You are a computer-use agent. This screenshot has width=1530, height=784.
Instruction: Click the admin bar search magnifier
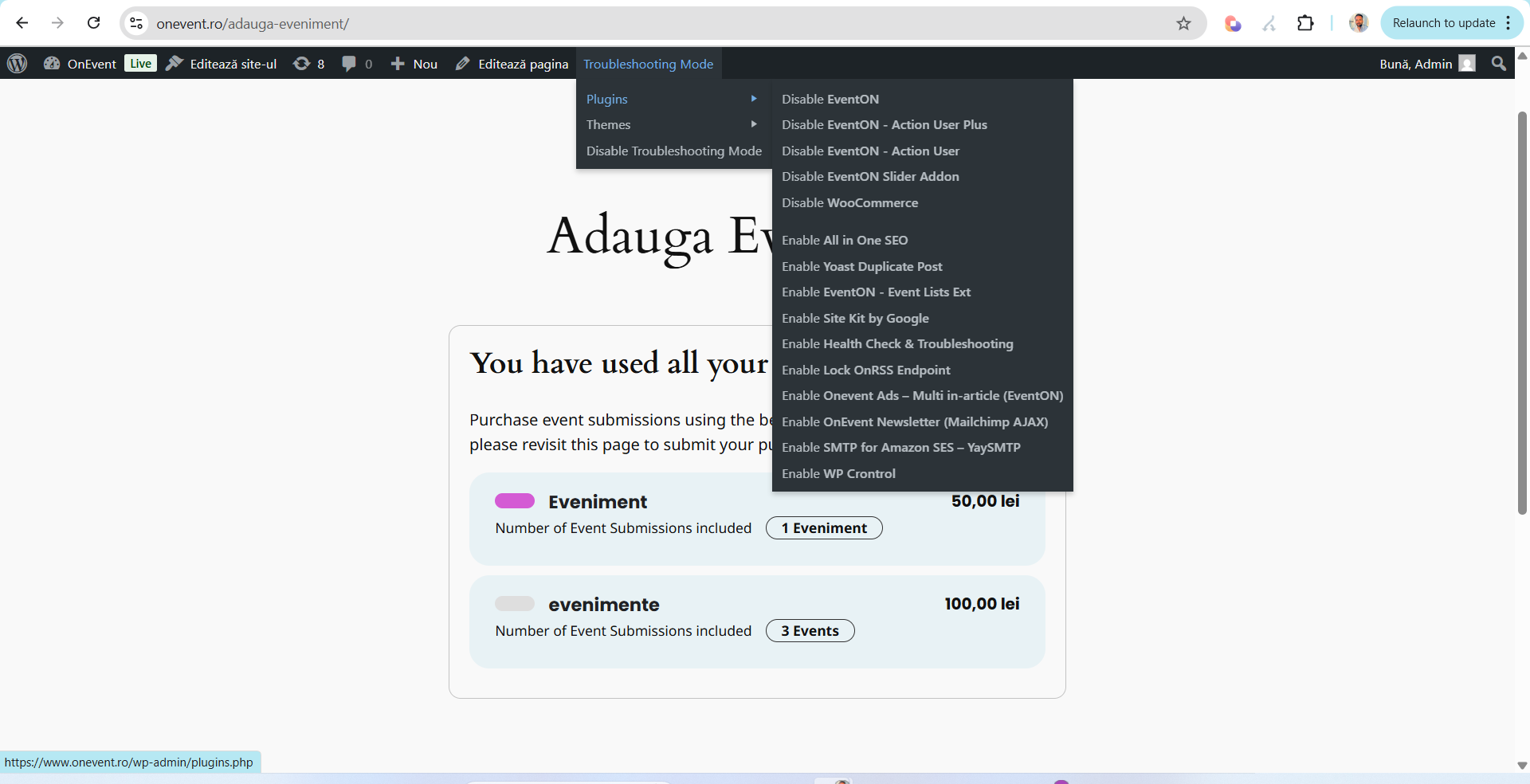(1498, 64)
